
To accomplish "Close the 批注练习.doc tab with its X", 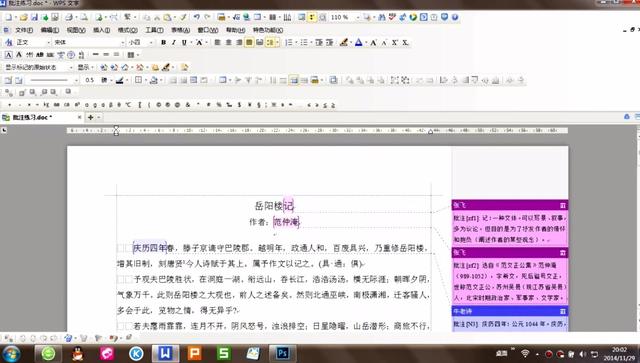I will [x=80, y=118].
